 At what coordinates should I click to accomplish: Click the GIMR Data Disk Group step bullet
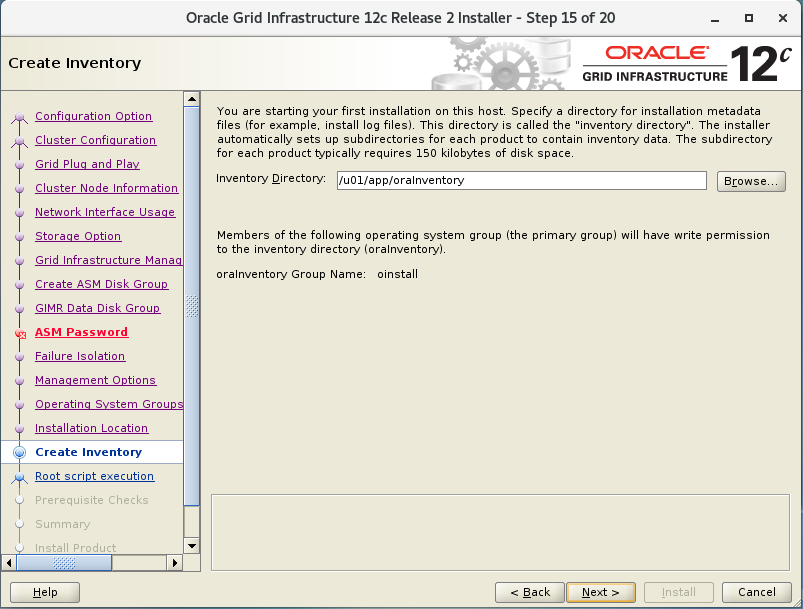coord(19,309)
